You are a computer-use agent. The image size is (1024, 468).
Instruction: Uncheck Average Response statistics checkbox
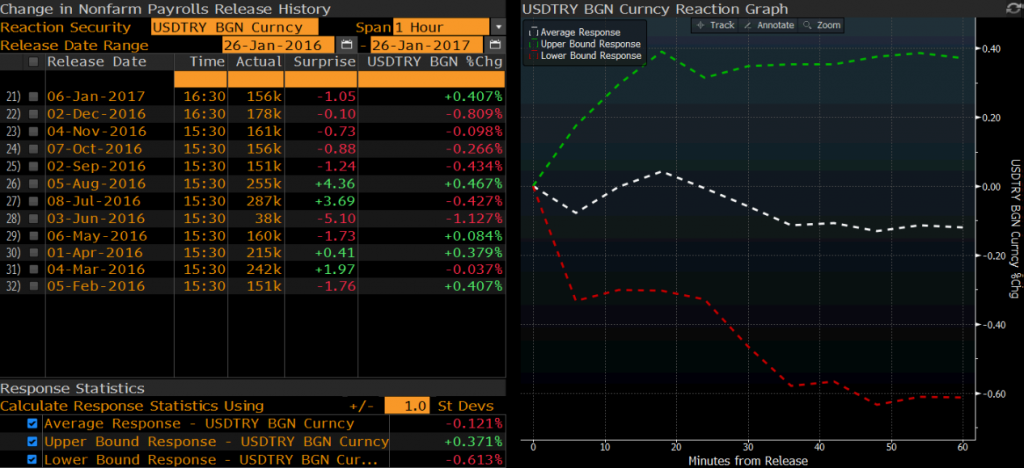tap(33, 424)
